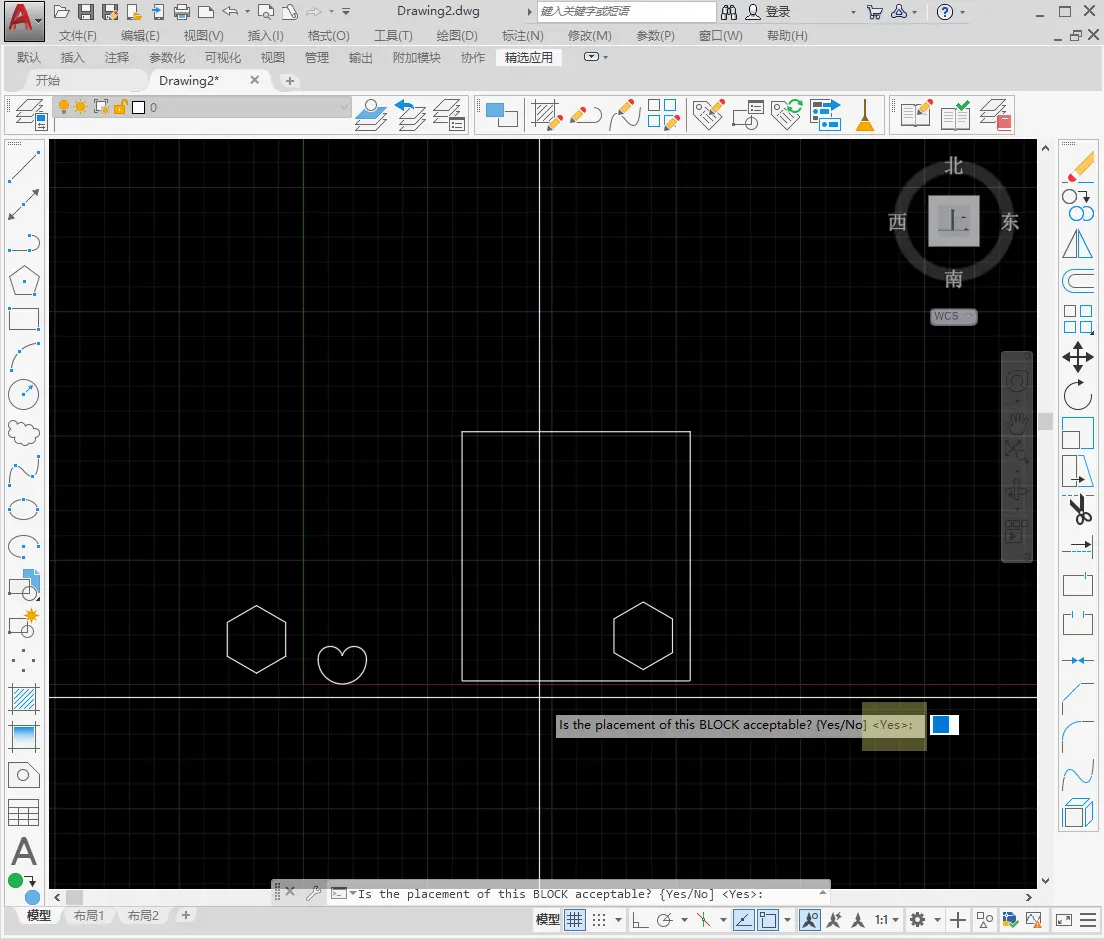Viewport: 1104px width, 939px height.
Task: Open the layer name dropdown list
Action: [343, 107]
